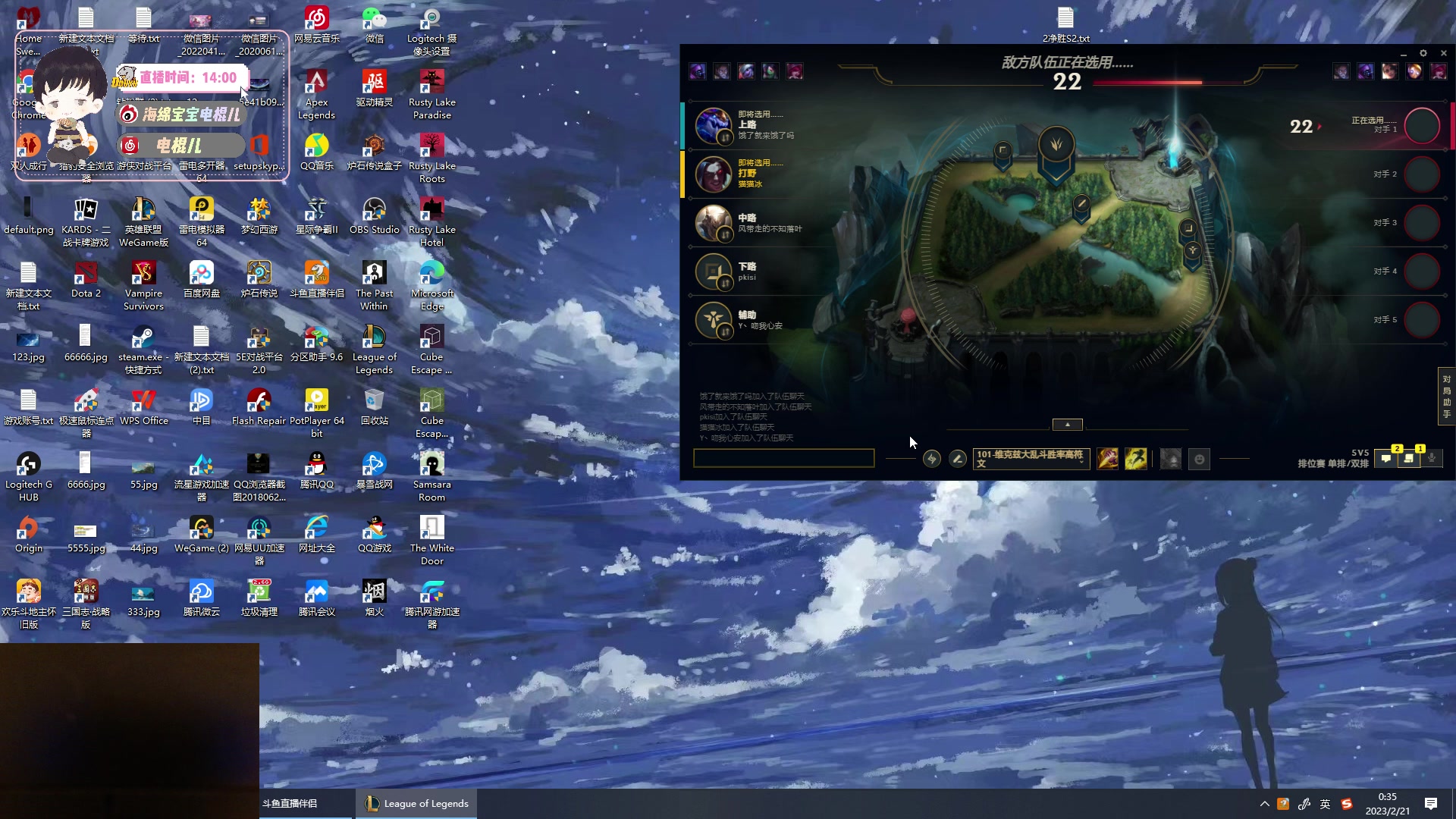This screenshot has width=1456, height=819.
Task: Select the 腾讯QQ desktop icon
Action: tap(317, 471)
